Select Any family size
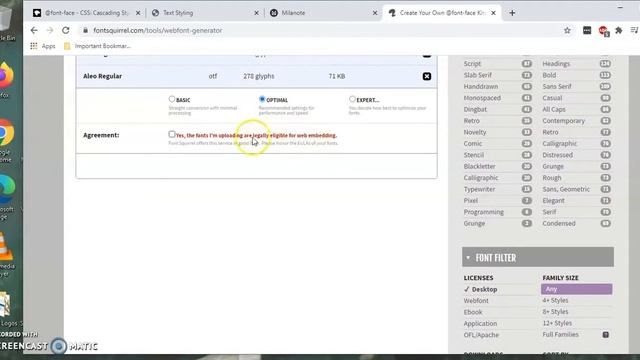 pos(576,289)
